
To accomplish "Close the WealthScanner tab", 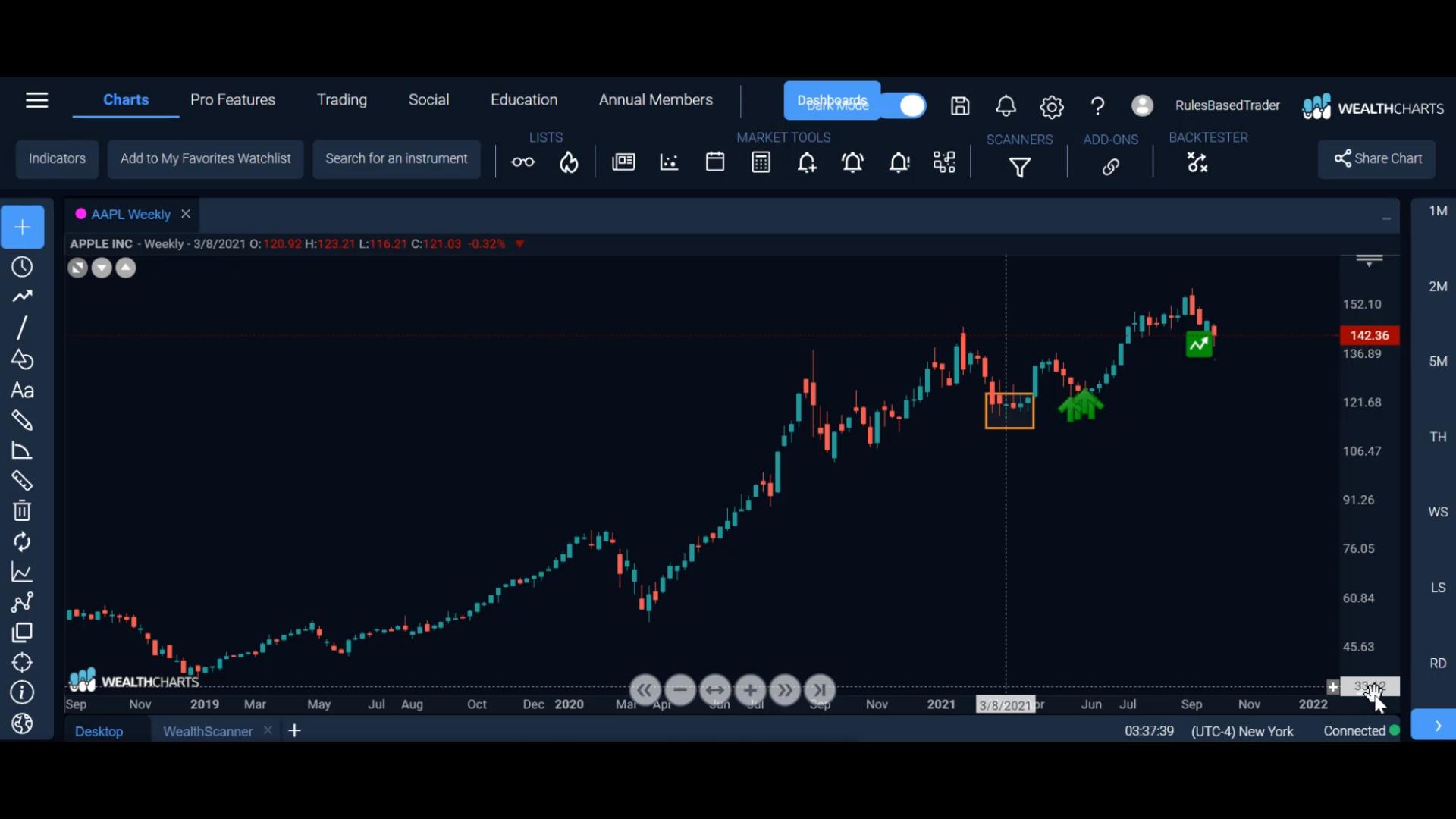I will [268, 730].
